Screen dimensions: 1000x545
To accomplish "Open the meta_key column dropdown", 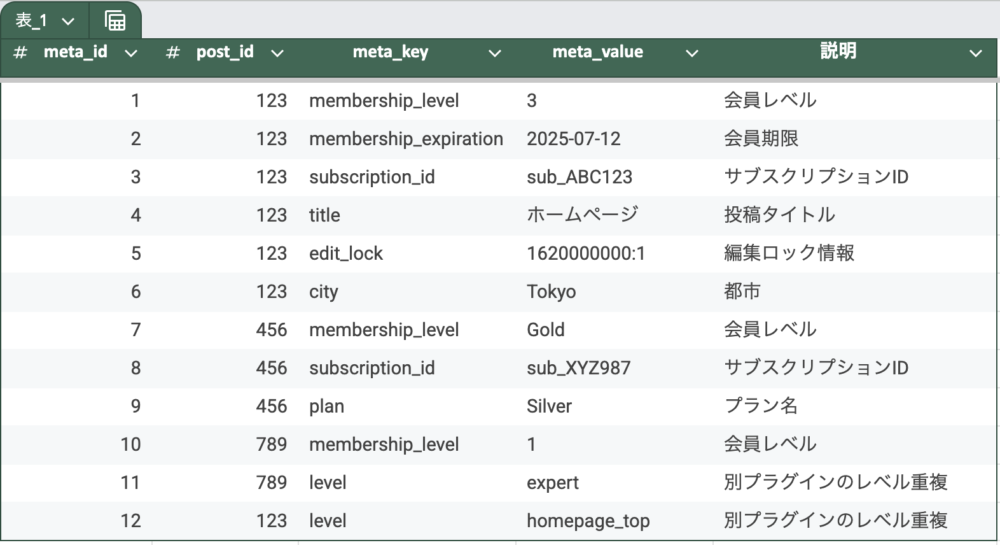I will [x=494, y=54].
